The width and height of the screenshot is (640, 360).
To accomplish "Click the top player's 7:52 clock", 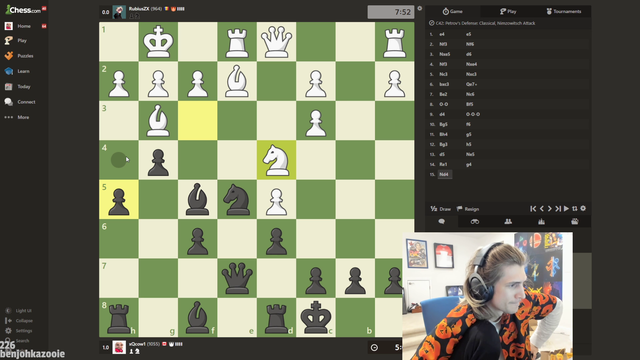I will (391, 12).
